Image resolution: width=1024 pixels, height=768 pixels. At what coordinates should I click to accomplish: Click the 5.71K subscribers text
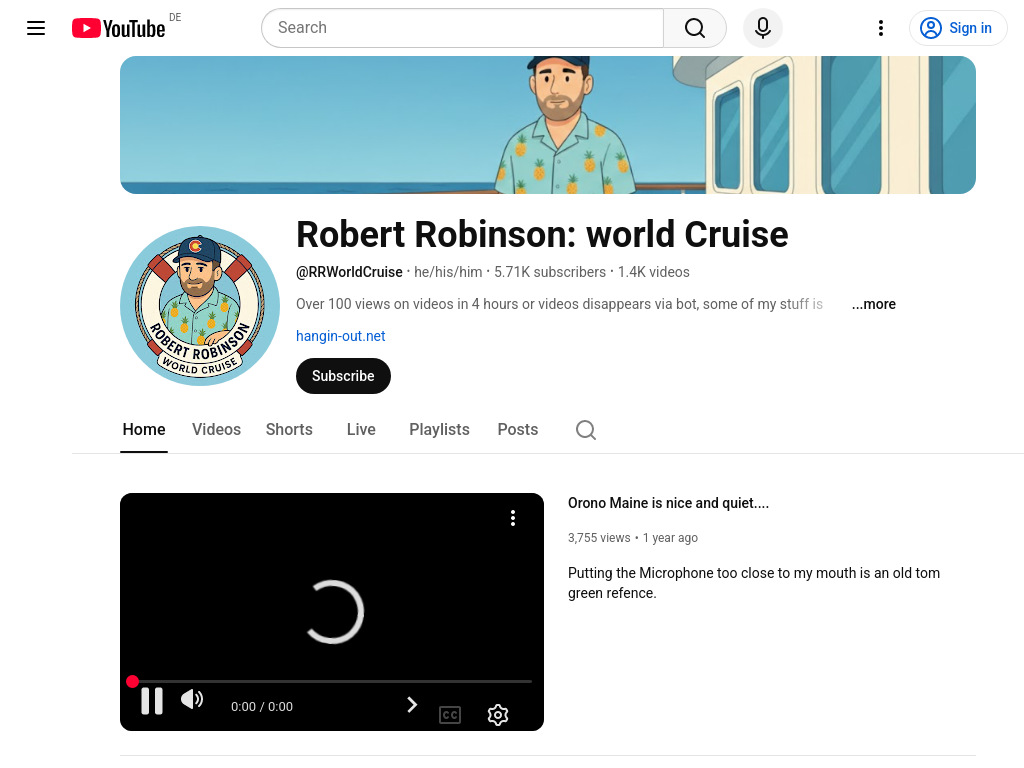coord(550,272)
